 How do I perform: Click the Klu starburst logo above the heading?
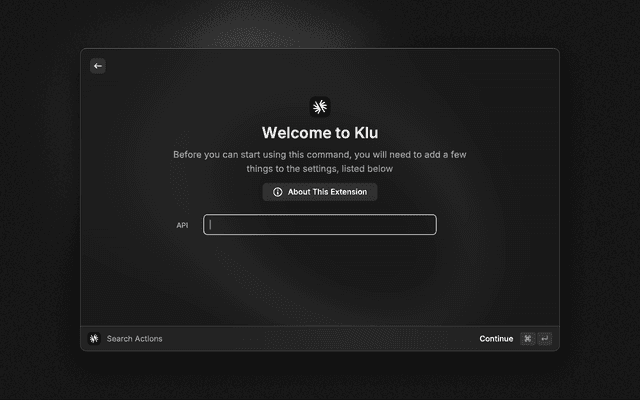(320, 107)
